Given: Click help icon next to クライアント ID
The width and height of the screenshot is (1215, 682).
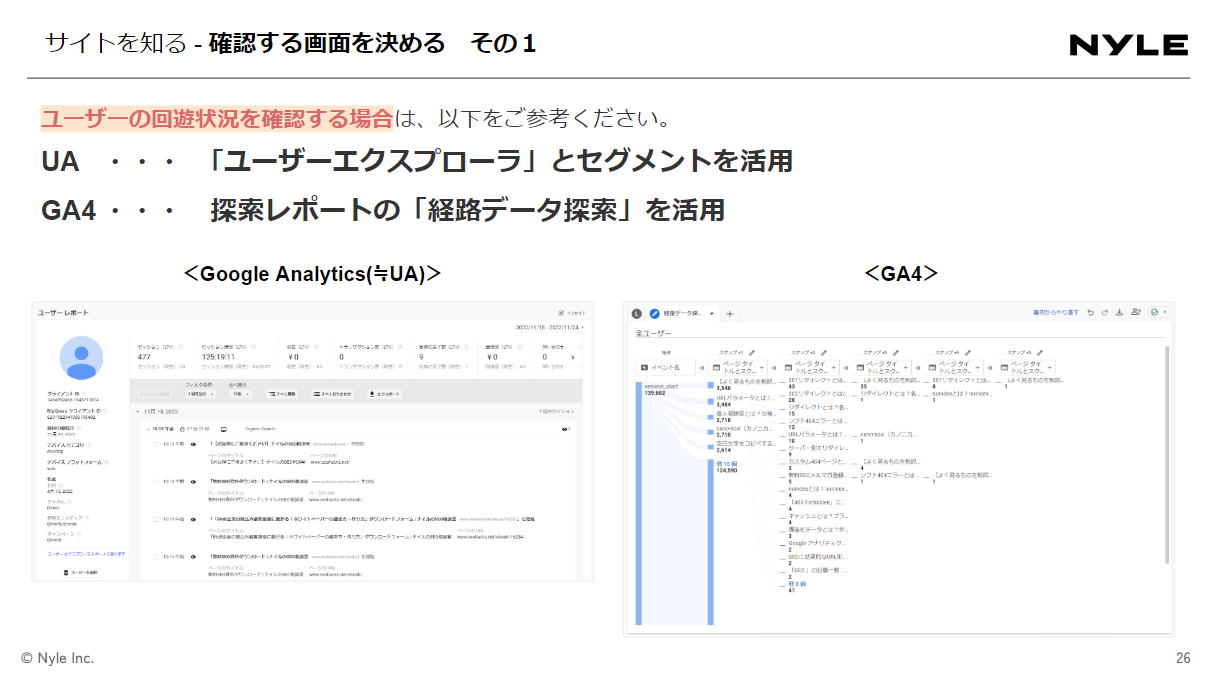Looking at the screenshot, I should (x=84, y=394).
